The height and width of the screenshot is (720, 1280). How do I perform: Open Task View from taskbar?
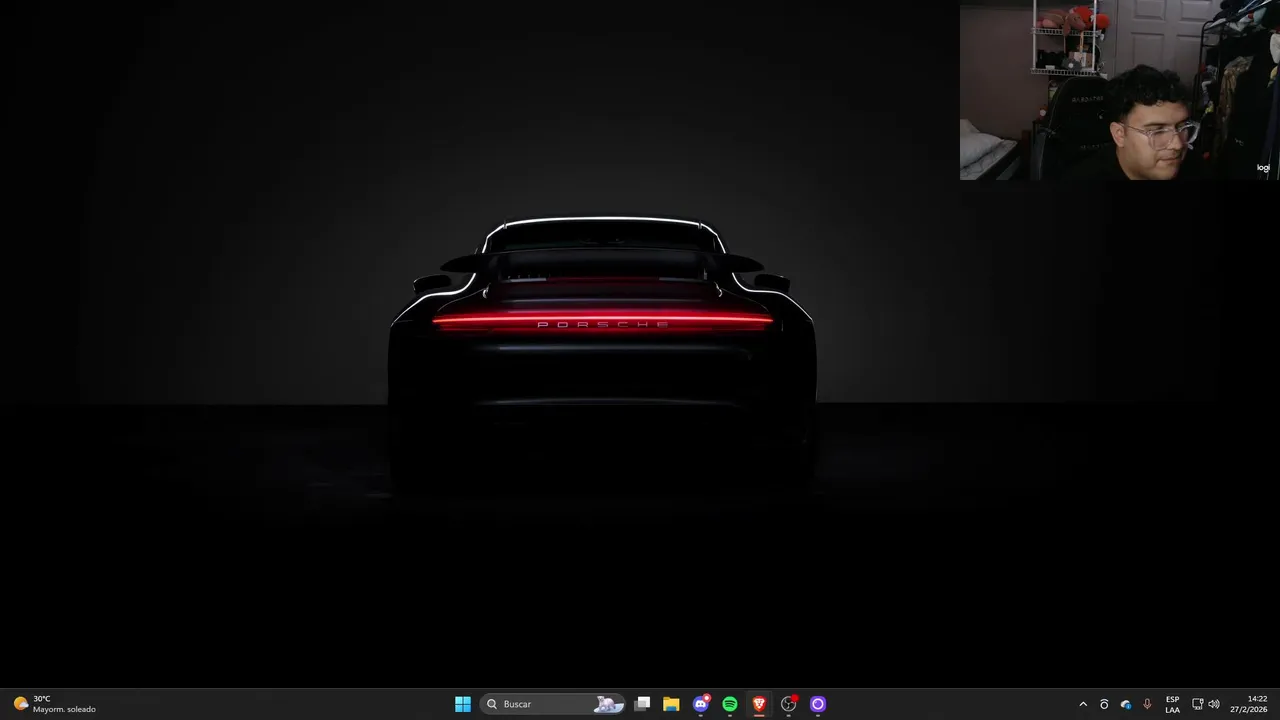tap(643, 704)
